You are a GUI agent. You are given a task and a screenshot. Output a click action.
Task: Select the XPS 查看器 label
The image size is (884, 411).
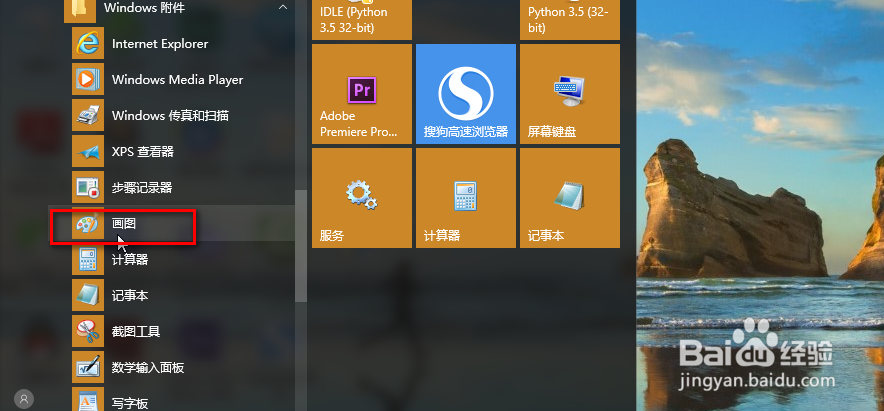click(x=143, y=152)
